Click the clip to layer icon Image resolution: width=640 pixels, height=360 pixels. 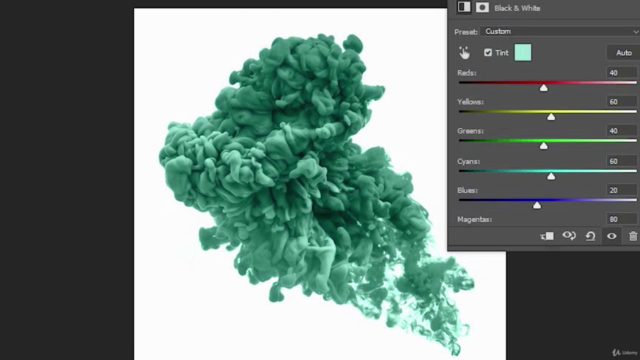547,236
